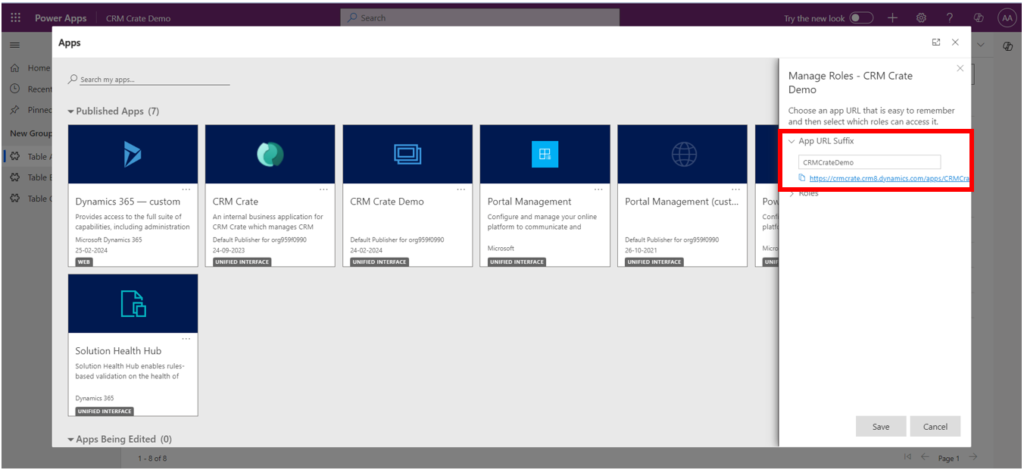The width and height of the screenshot is (1024, 470).
Task: Click the Power Apps title
Action: tap(61, 18)
